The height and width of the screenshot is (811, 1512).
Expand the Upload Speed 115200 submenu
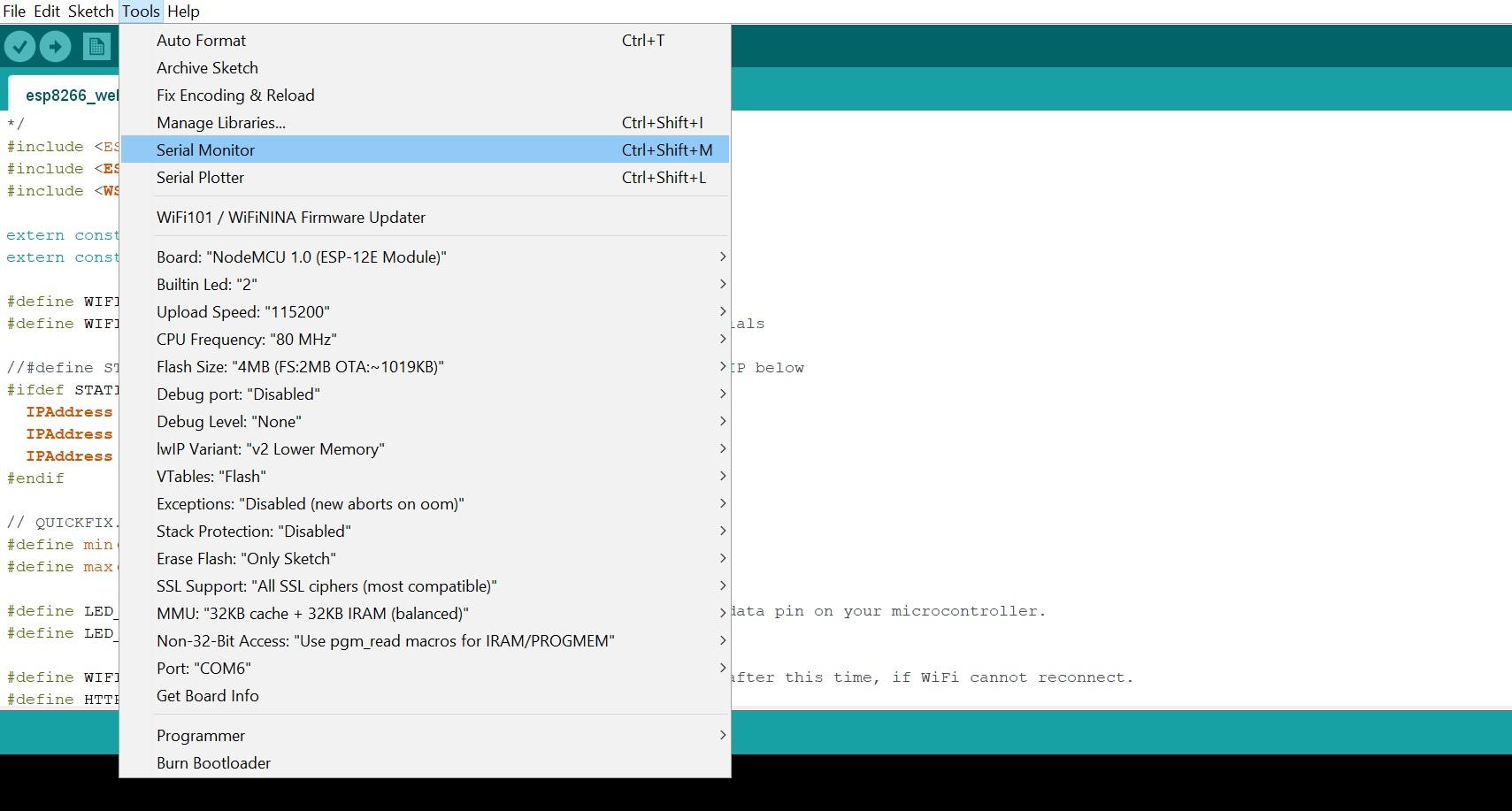(425, 312)
